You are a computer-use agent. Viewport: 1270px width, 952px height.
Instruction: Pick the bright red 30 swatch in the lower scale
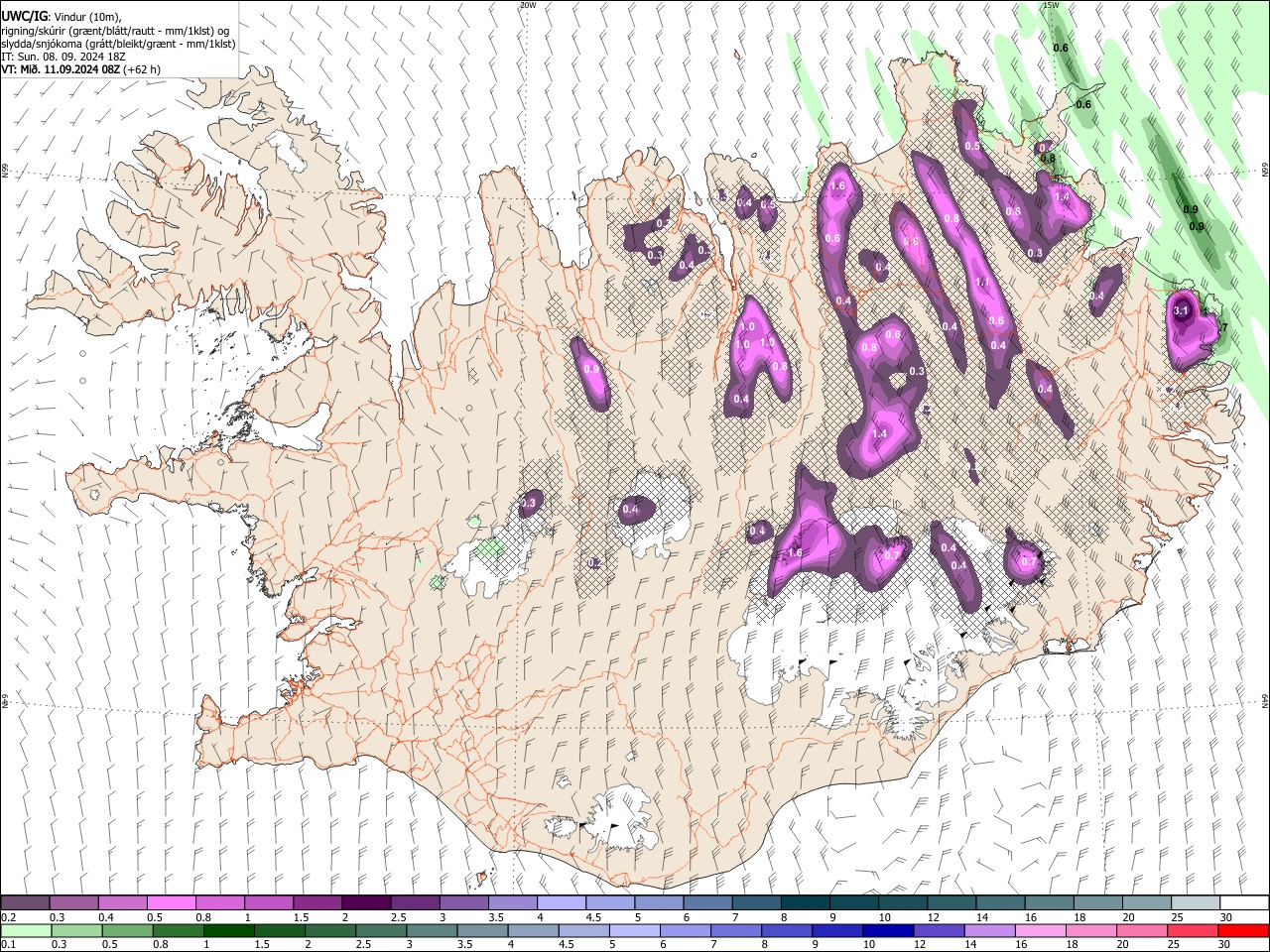1244,931
